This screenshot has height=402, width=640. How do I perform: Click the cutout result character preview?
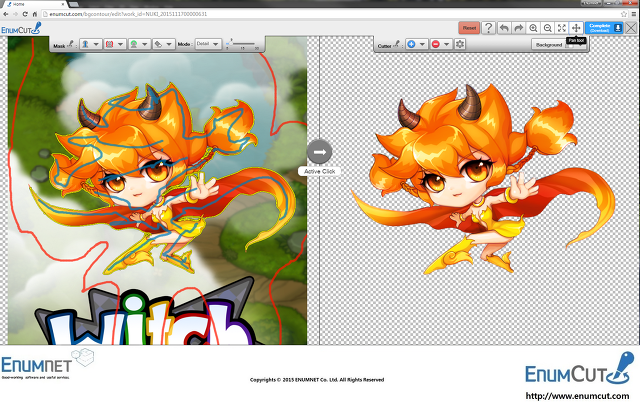click(484, 179)
